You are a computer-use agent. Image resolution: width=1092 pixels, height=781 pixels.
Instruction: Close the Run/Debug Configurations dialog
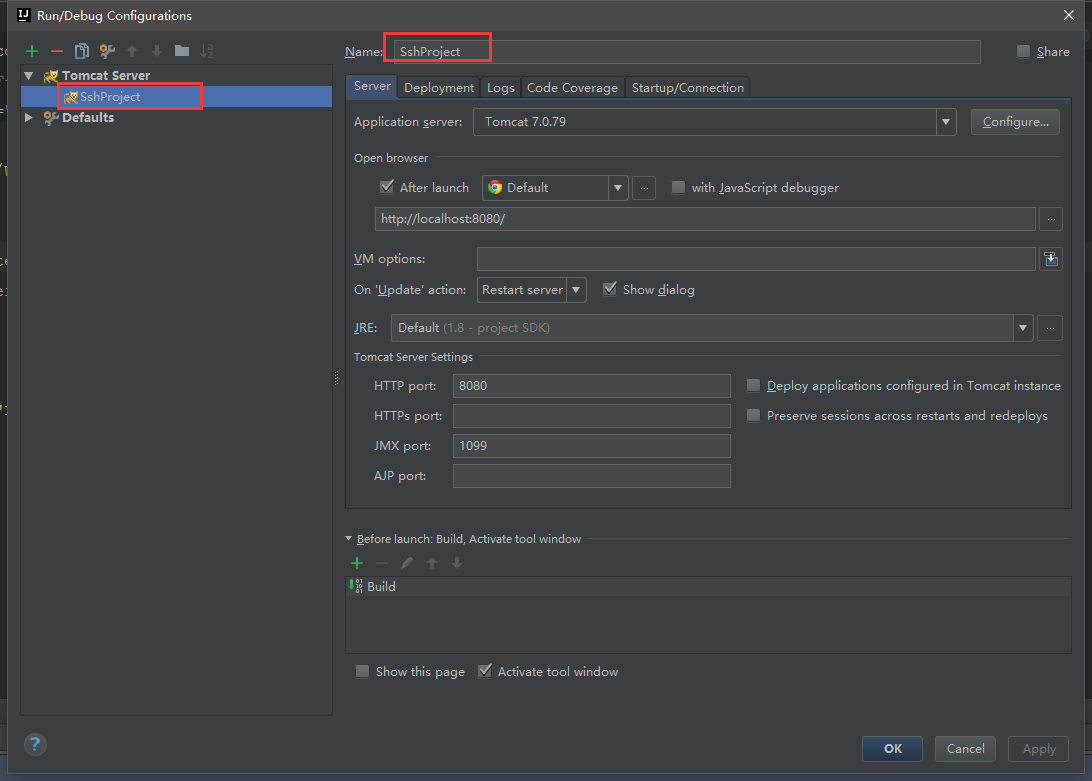[1069, 15]
